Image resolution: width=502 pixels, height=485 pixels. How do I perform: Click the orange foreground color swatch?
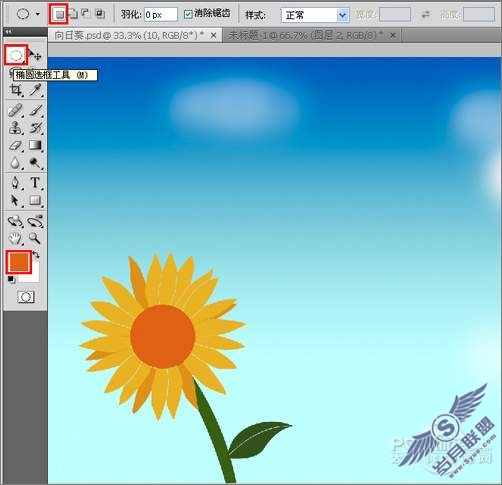pos(19,262)
